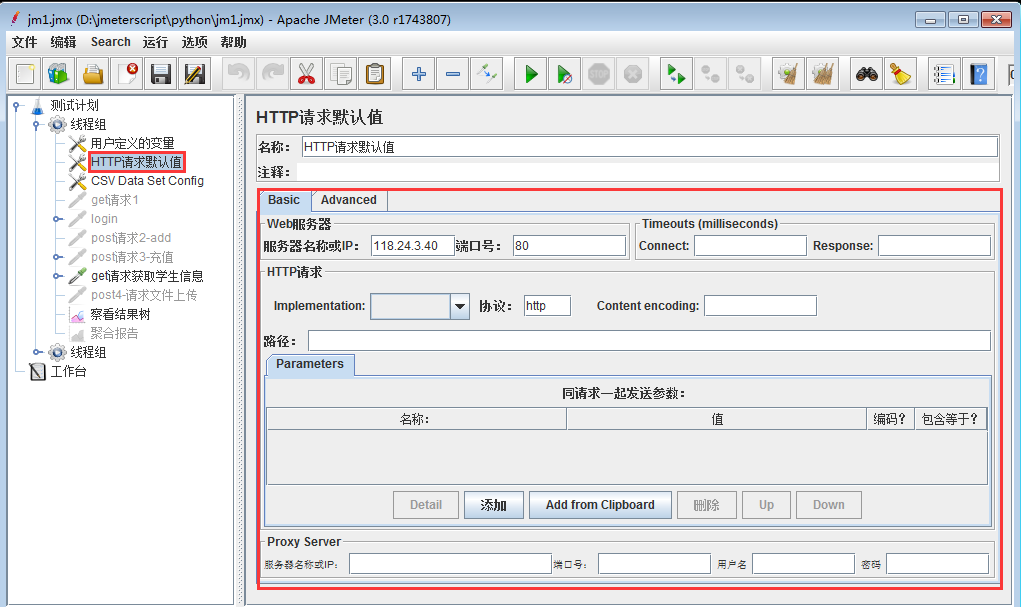Toggle expander for 测试计划 node
The width and height of the screenshot is (1021, 607).
coord(17,106)
